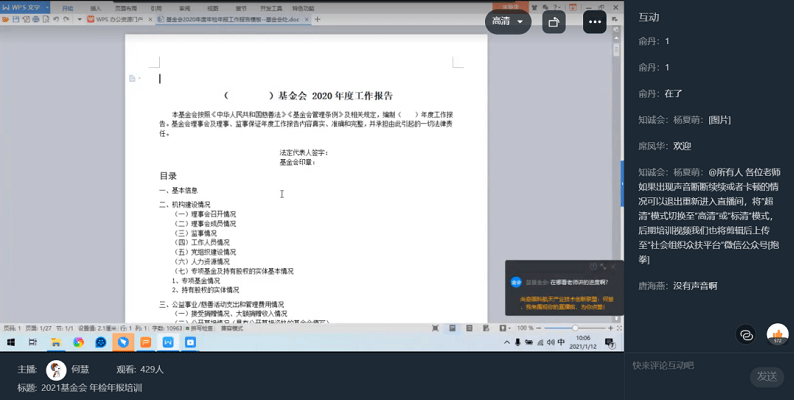This screenshot has width=794, height=400.
Task: Add a new document tab with plus
Action: 317,19
